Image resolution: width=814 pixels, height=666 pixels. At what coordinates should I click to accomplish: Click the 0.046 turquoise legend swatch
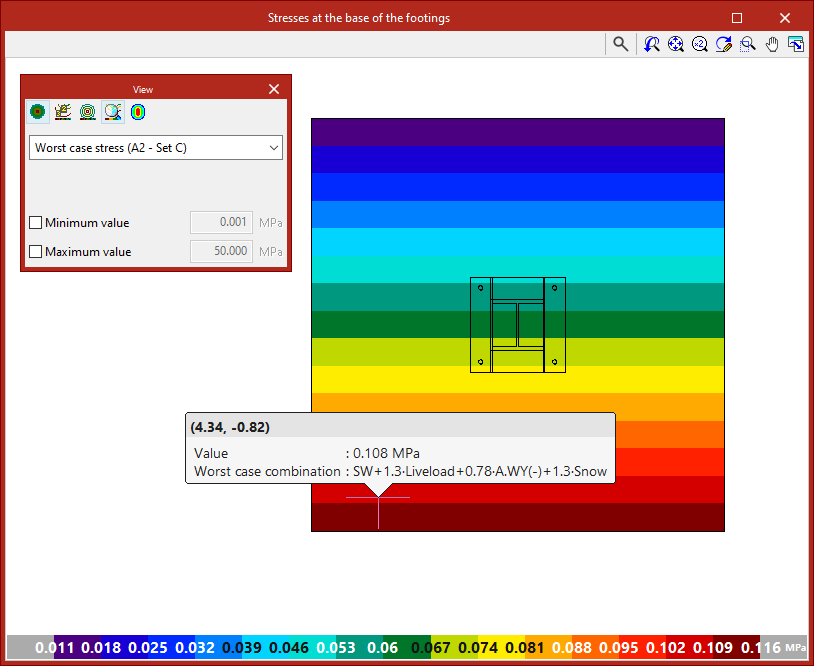313,647
